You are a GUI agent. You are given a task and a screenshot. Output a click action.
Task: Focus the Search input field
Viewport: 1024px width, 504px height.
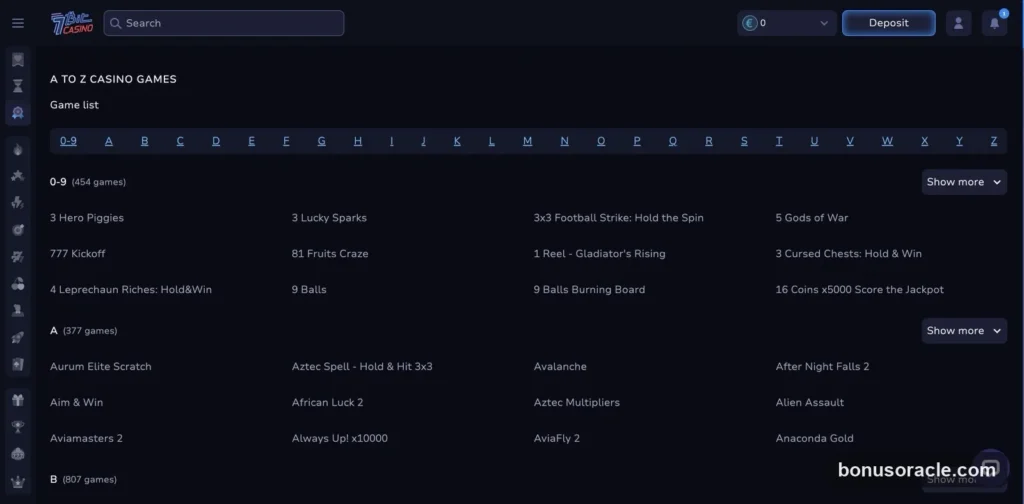point(223,23)
